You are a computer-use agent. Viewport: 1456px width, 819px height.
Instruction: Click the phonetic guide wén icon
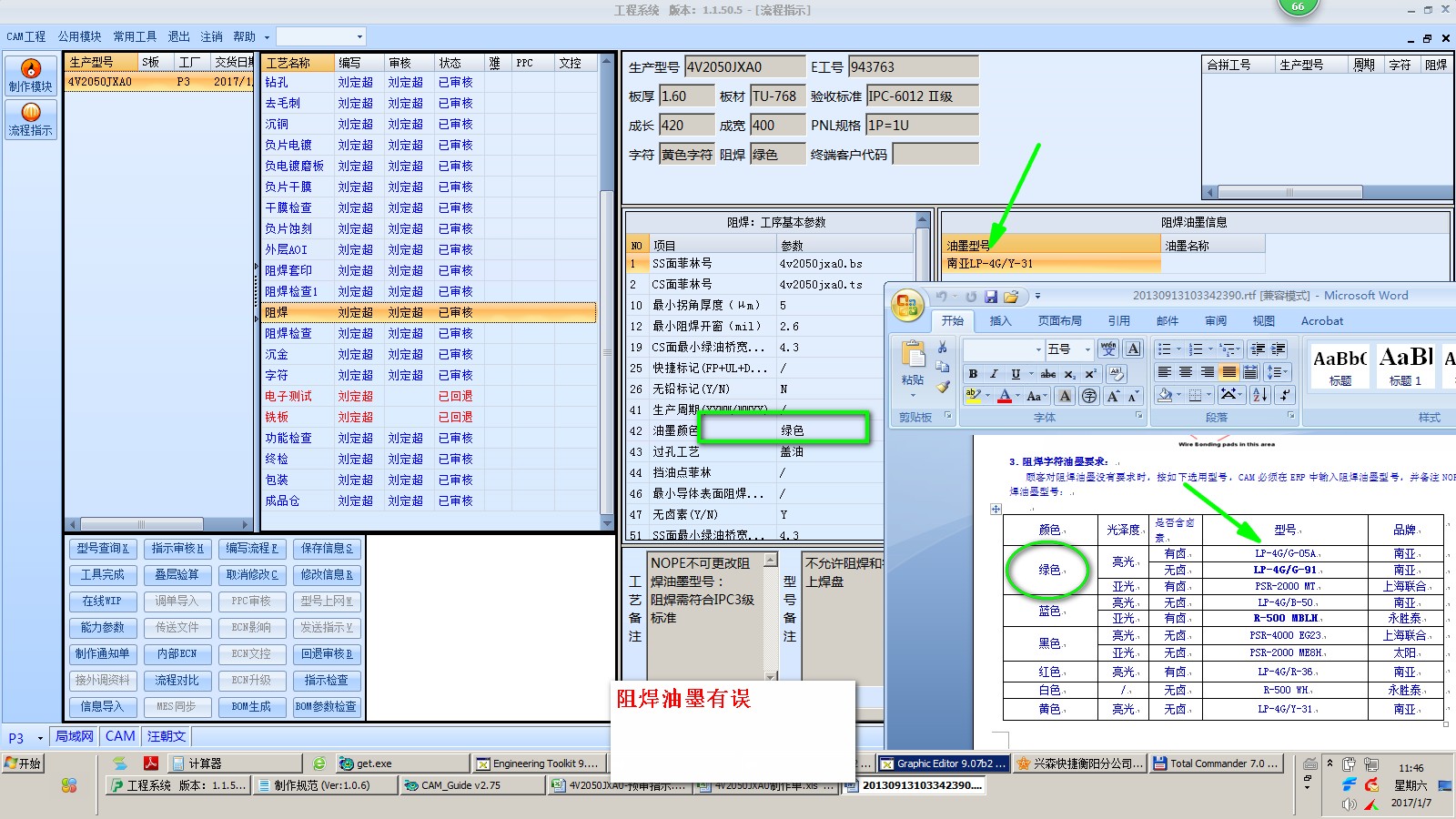pyautogui.click(x=1108, y=349)
